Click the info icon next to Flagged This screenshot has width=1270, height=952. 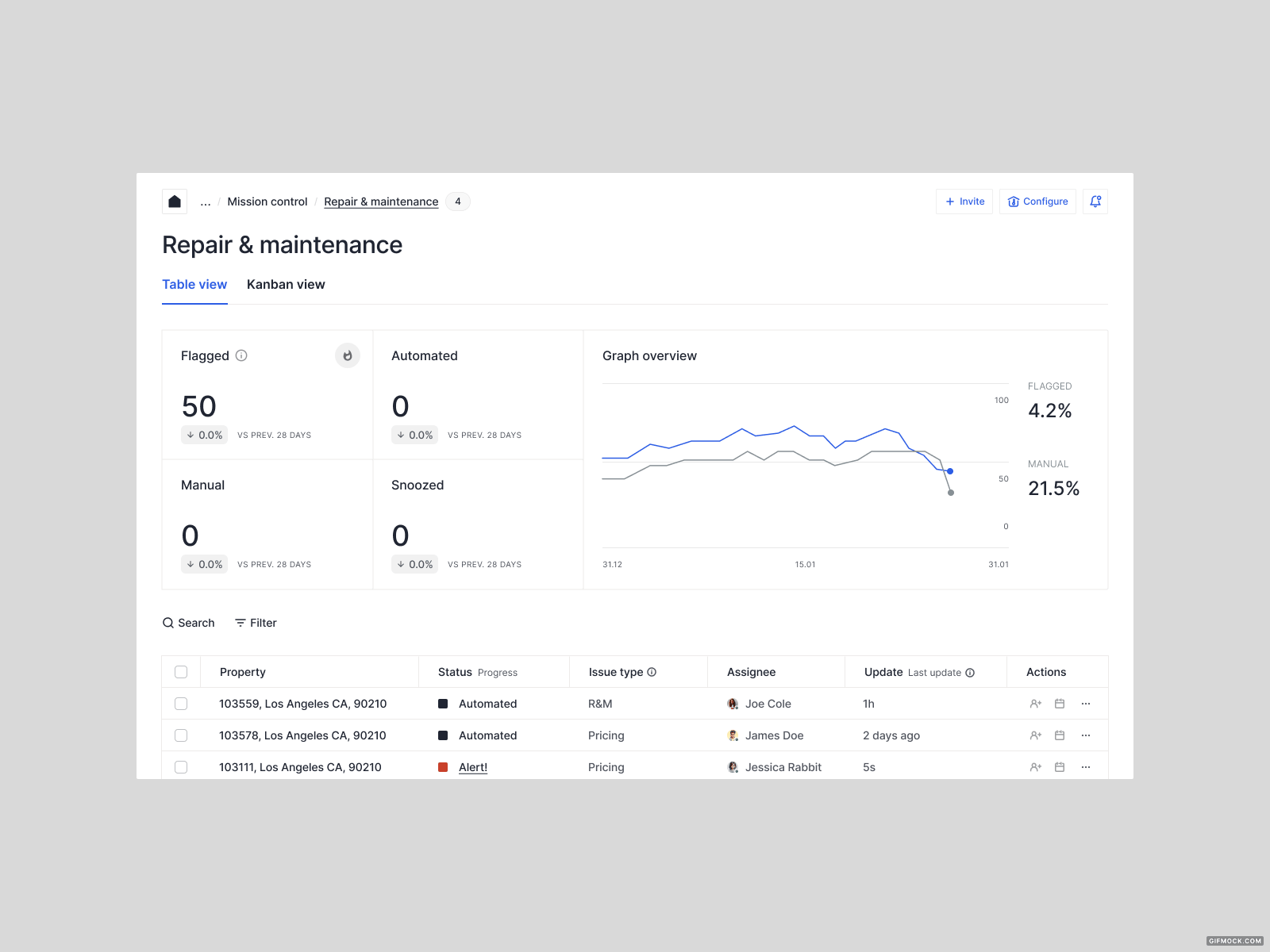pyautogui.click(x=241, y=355)
